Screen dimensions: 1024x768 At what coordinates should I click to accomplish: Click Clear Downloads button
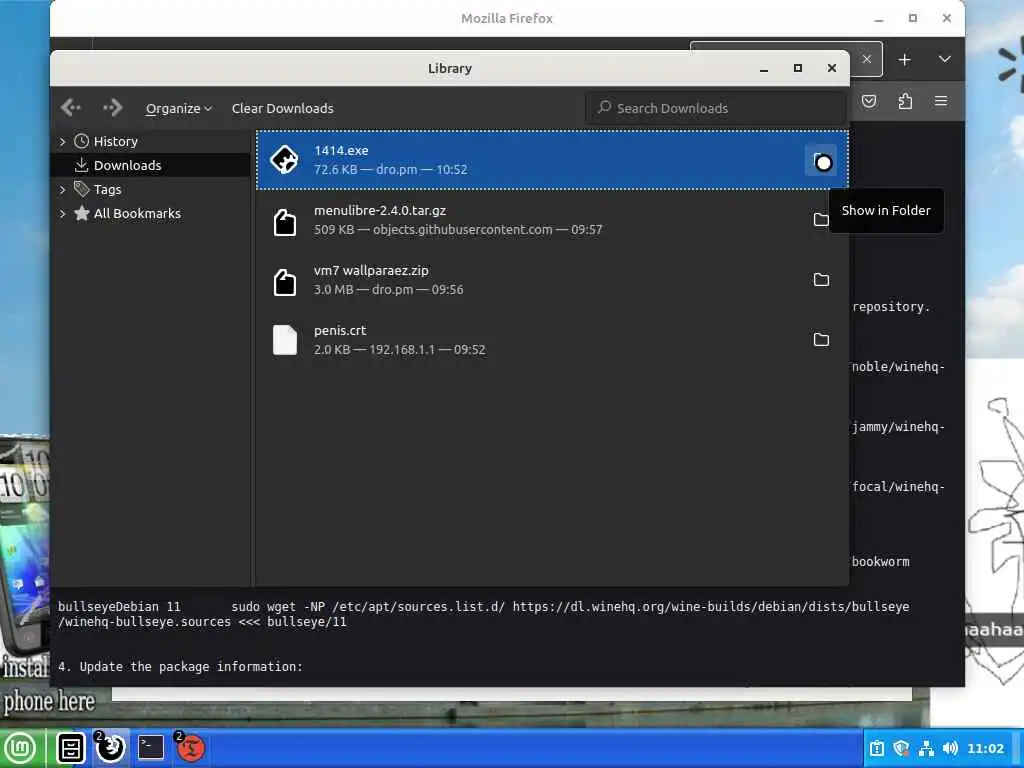click(283, 108)
